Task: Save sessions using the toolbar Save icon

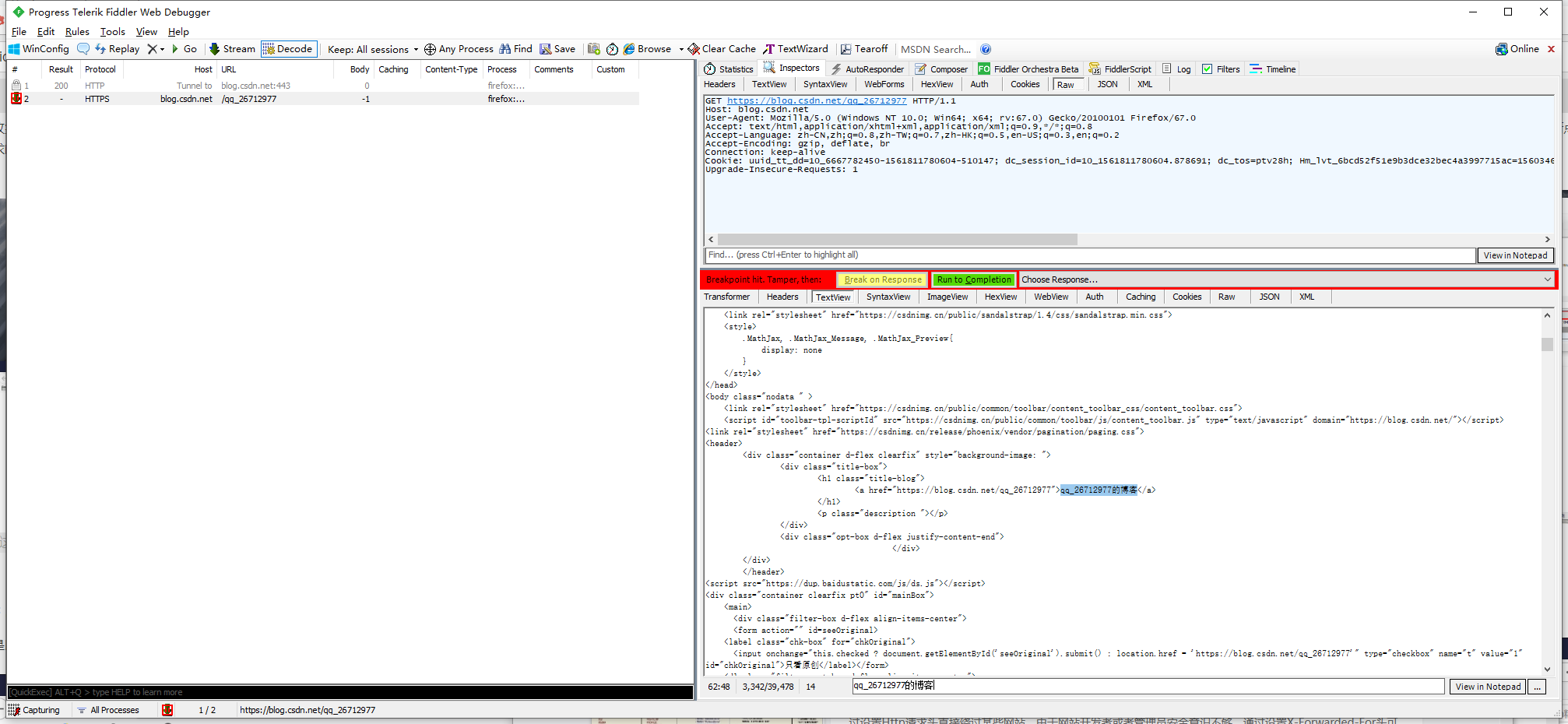Action: (557, 49)
